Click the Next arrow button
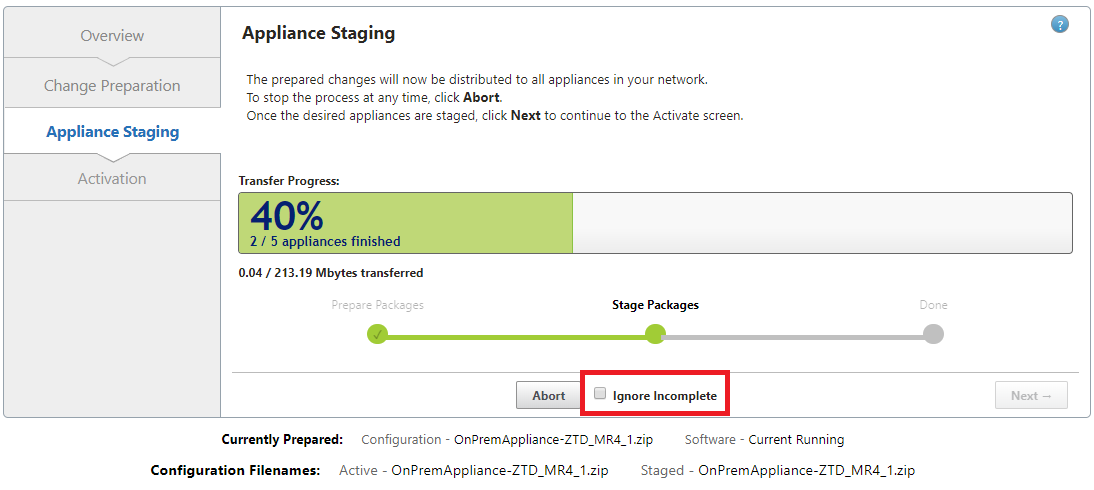1094x490 pixels. pos(1031,396)
